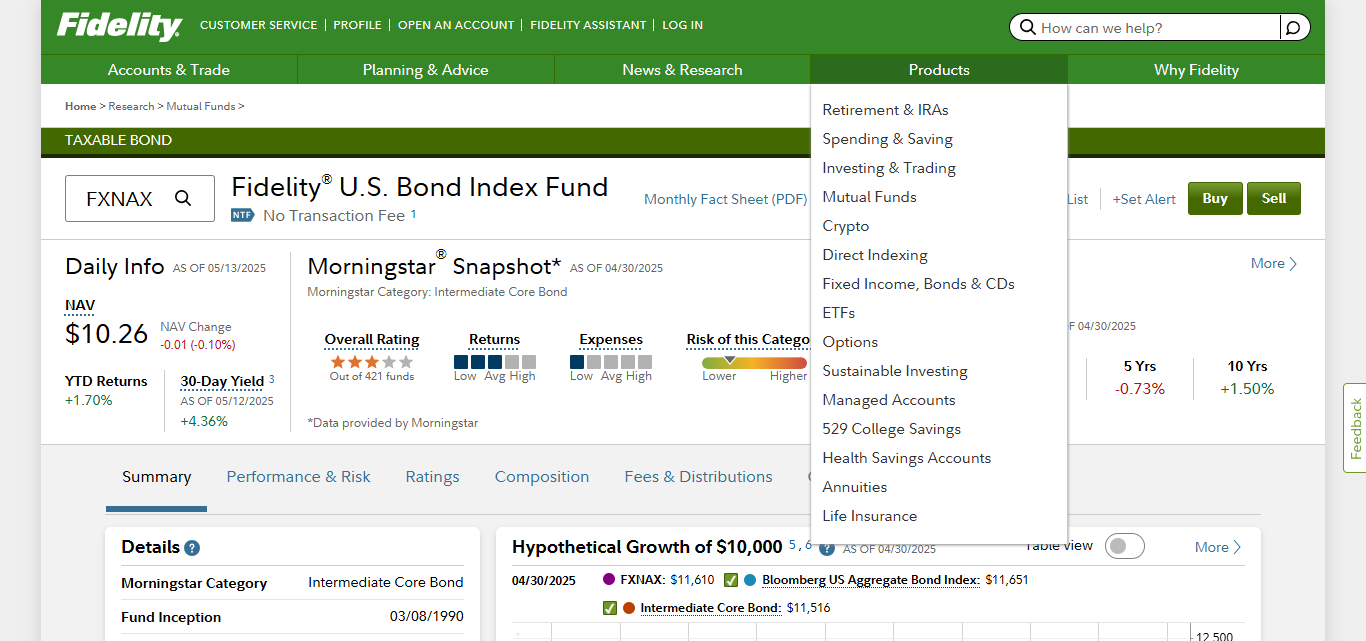Click the Profile link in header
1366x641 pixels.
pyautogui.click(x=357, y=25)
